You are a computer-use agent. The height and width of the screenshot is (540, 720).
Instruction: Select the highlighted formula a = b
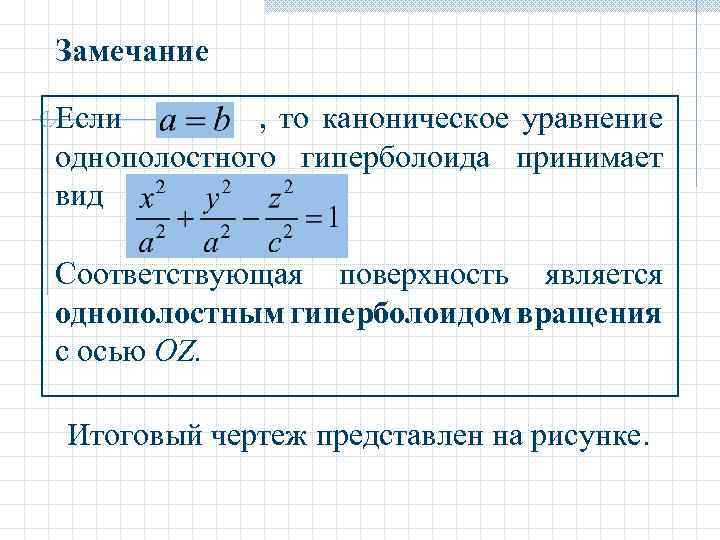click(x=195, y=120)
